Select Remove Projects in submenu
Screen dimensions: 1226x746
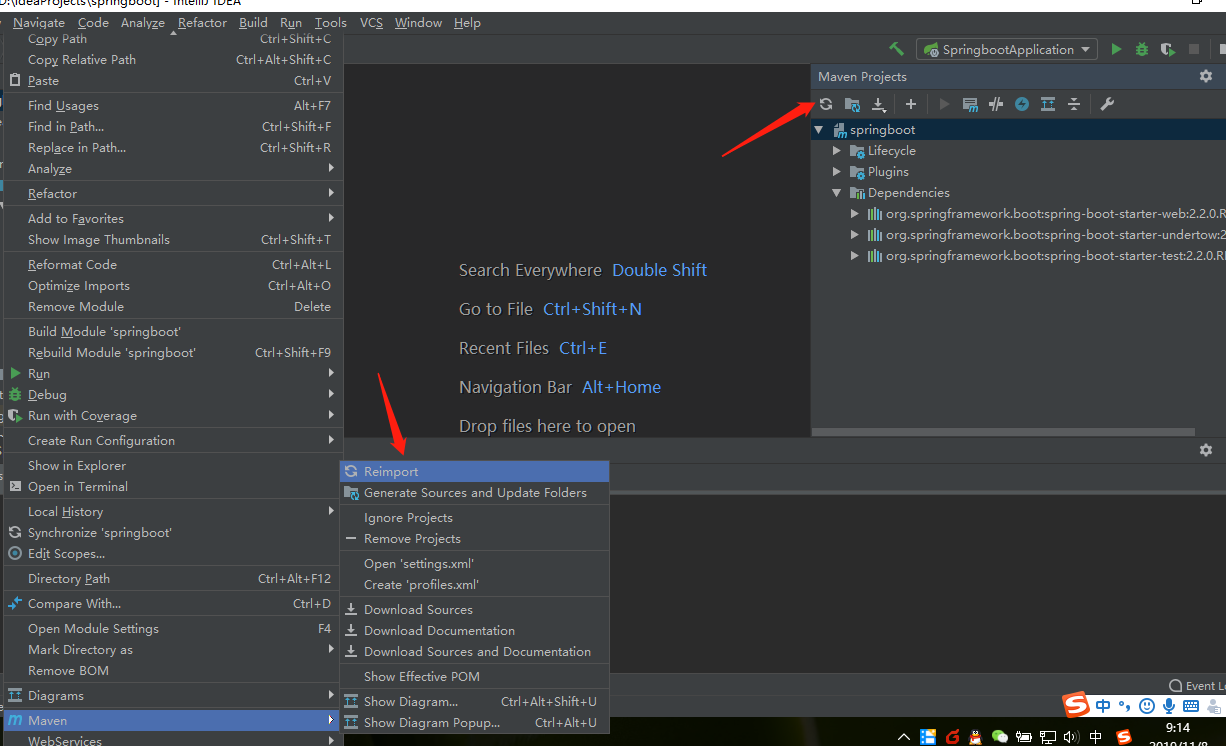point(474,539)
